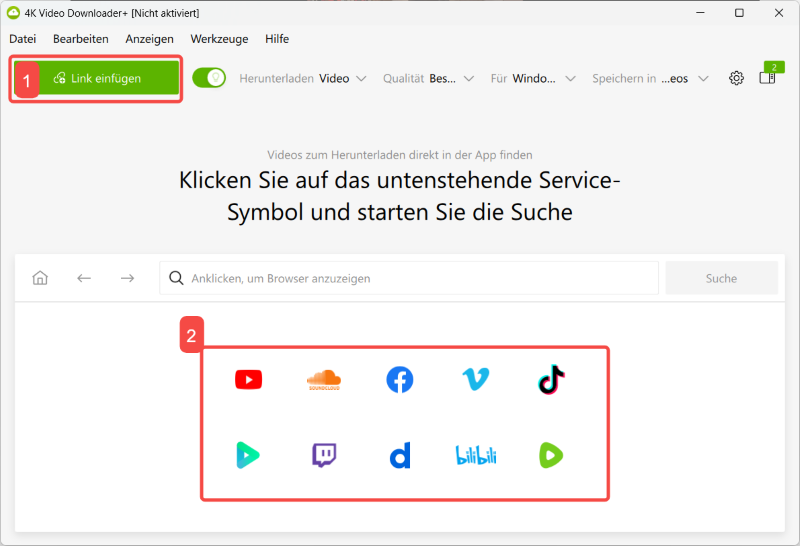Click the 4K Video Downloader app logo
The width and height of the screenshot is (800, 546).
tap(13, 13)
